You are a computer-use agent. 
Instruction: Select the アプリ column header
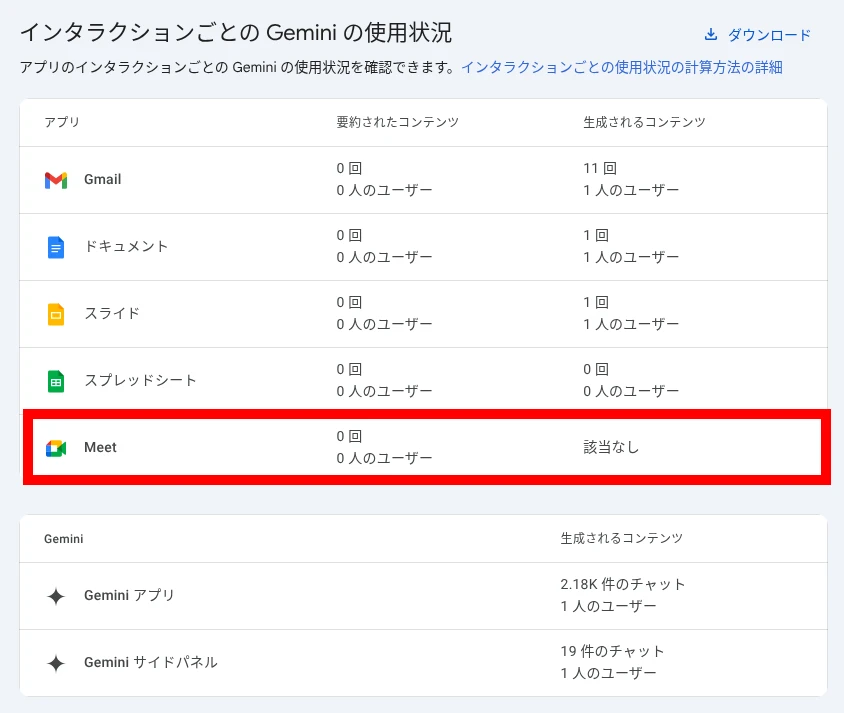click(62, 122)
